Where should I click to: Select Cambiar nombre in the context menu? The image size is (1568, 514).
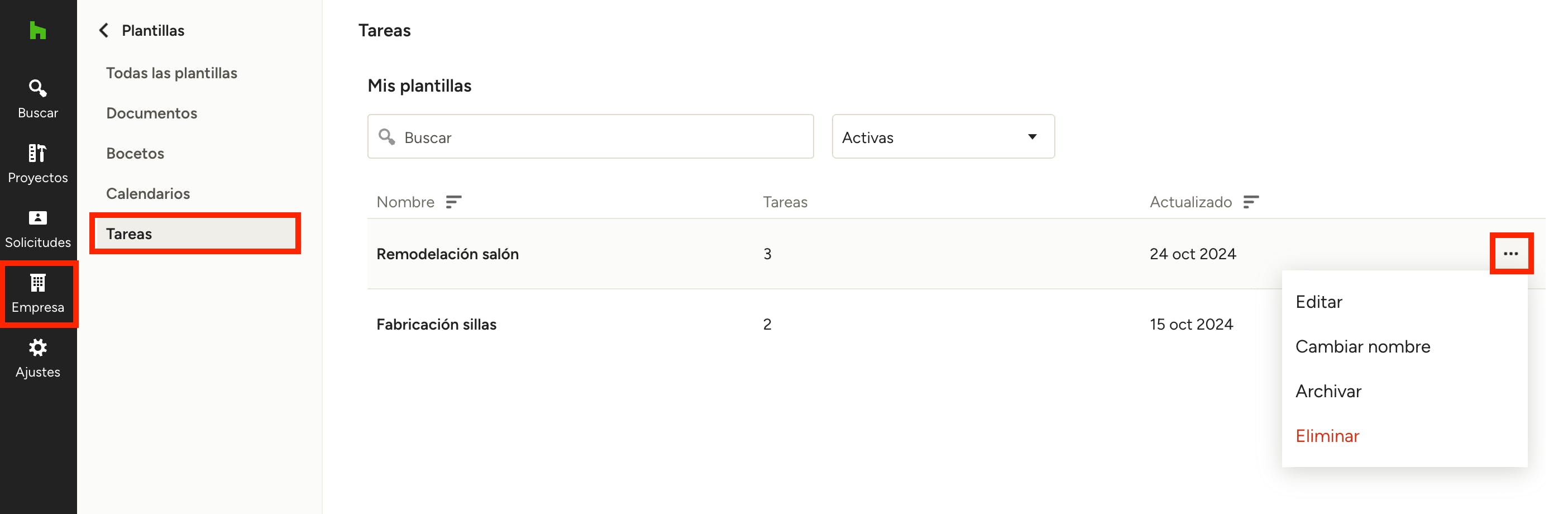[1363, 346]
